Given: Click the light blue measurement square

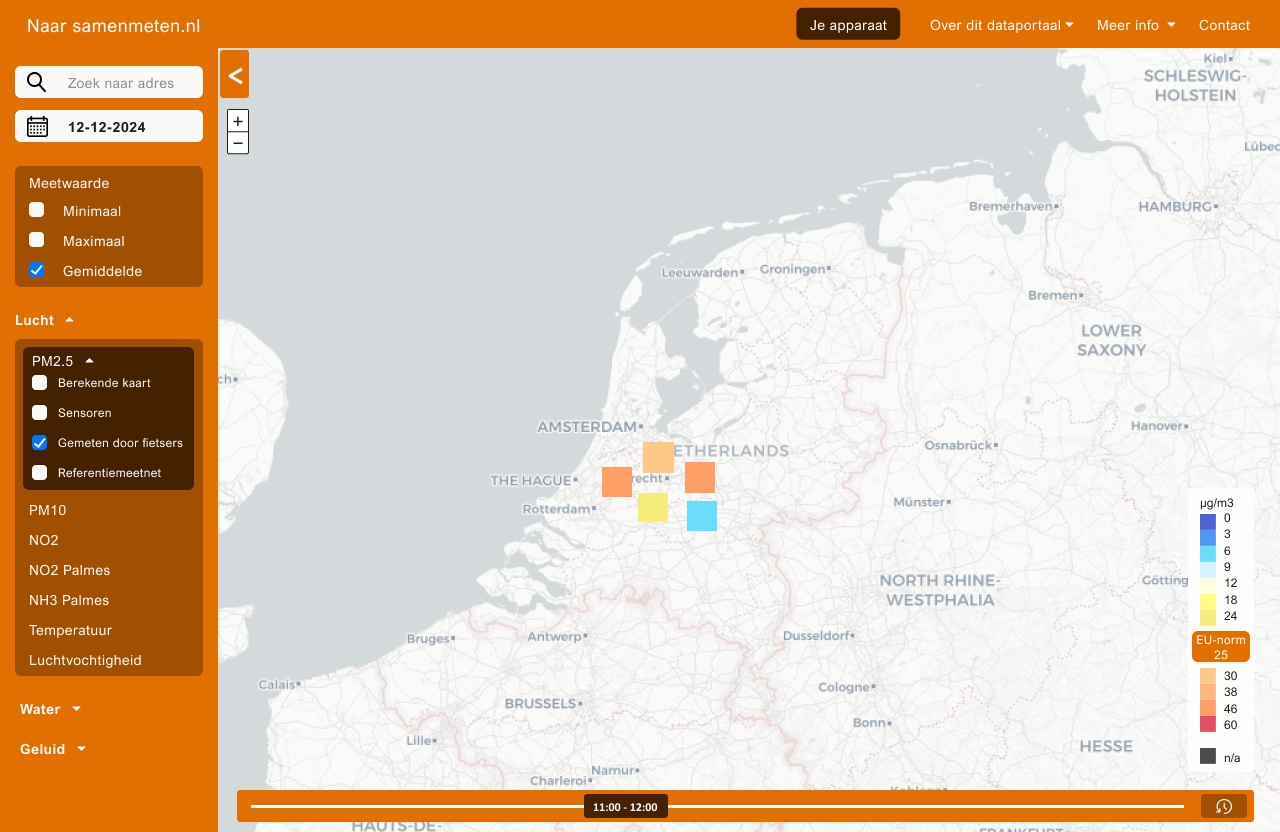Looking at the screenshot, I should click(x=702, y=516).
